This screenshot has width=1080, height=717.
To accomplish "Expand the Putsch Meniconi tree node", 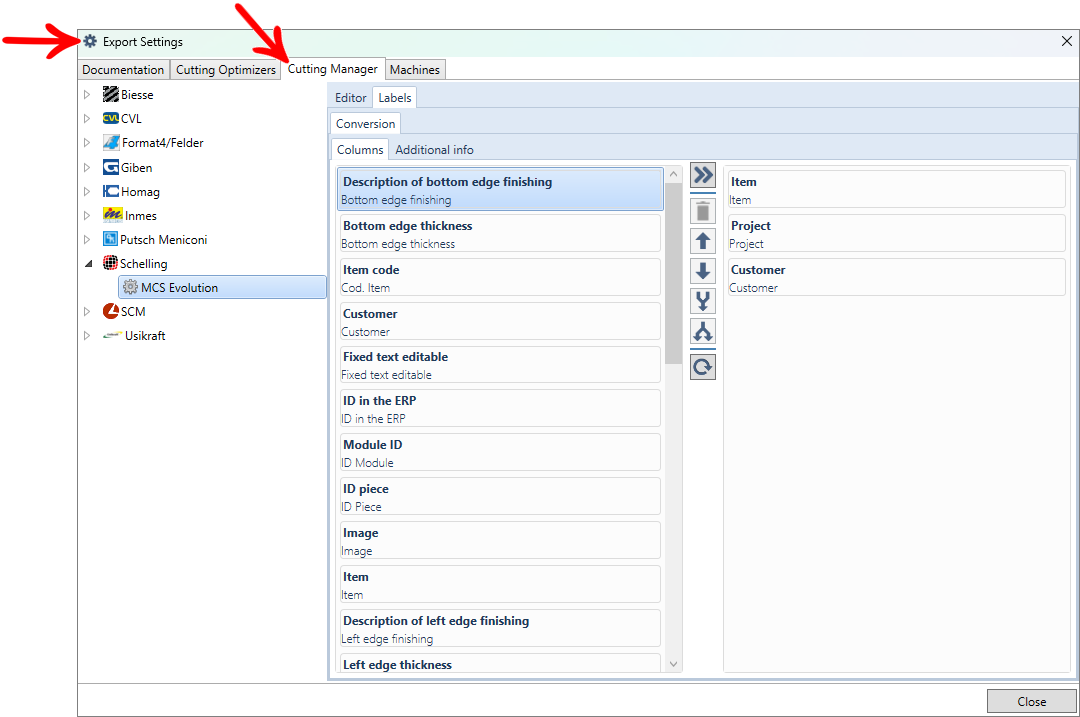I will [x=87, y=240].
